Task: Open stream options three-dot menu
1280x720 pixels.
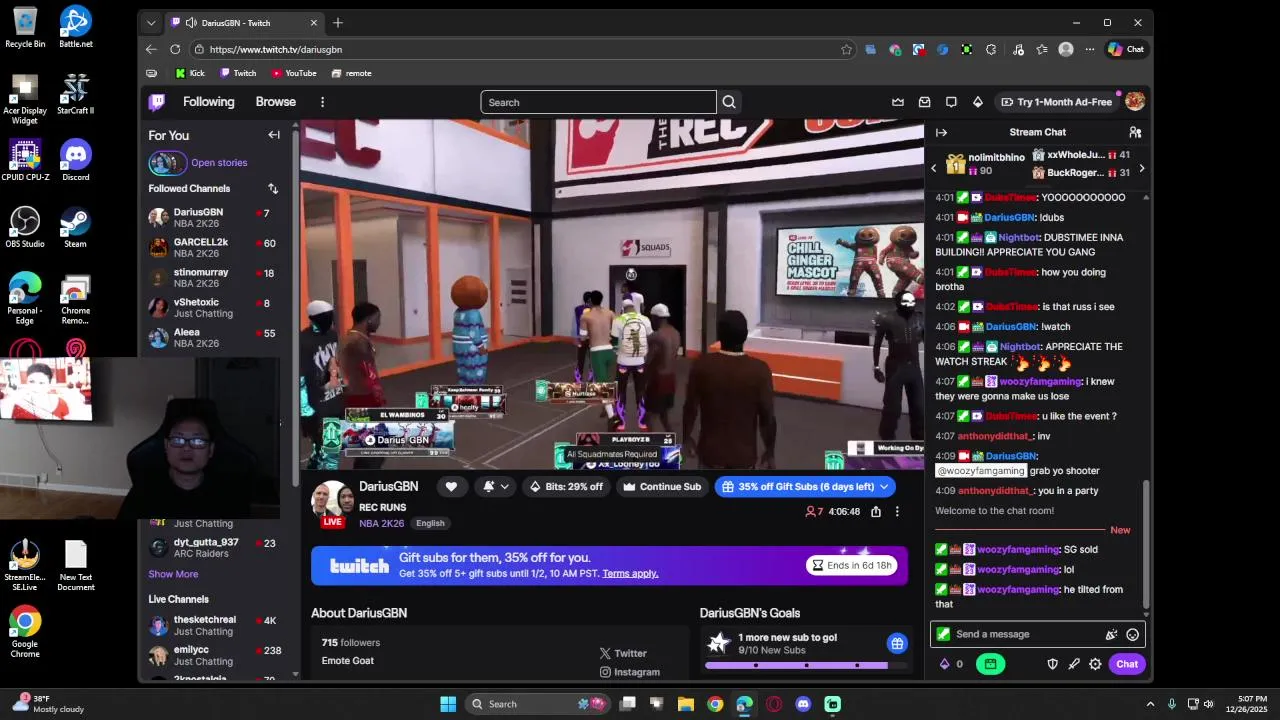Action: (897, 511)
